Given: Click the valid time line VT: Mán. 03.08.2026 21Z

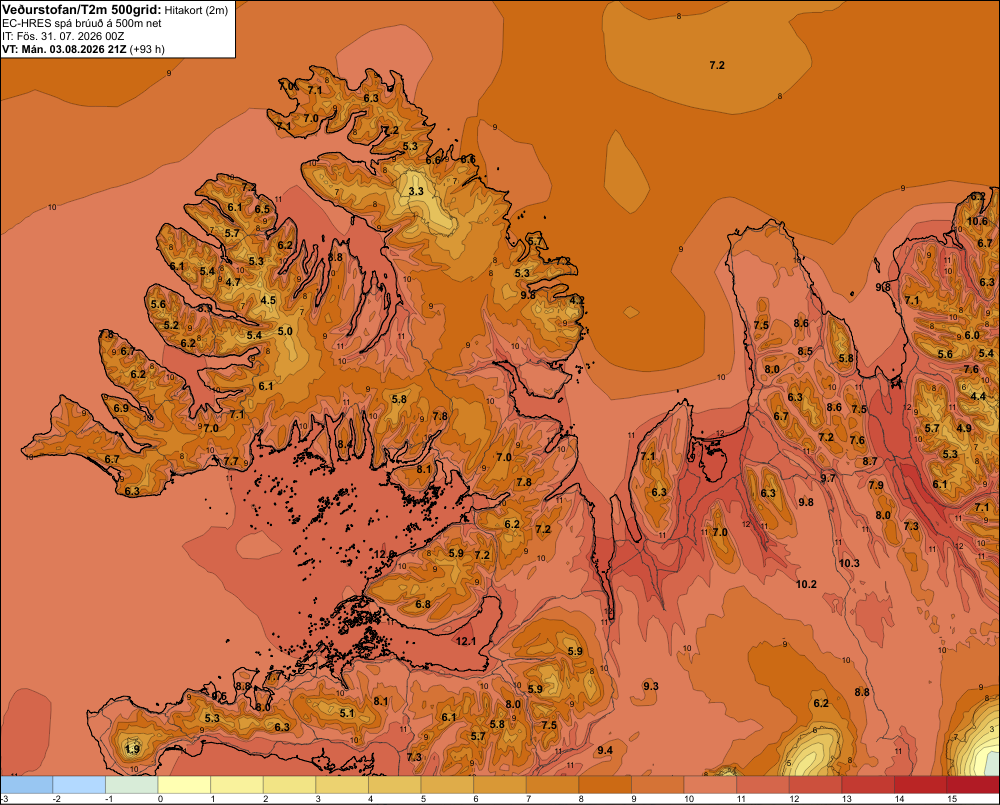Looking at the screenshot, I should pyautogui.click(x=65, y=49).
